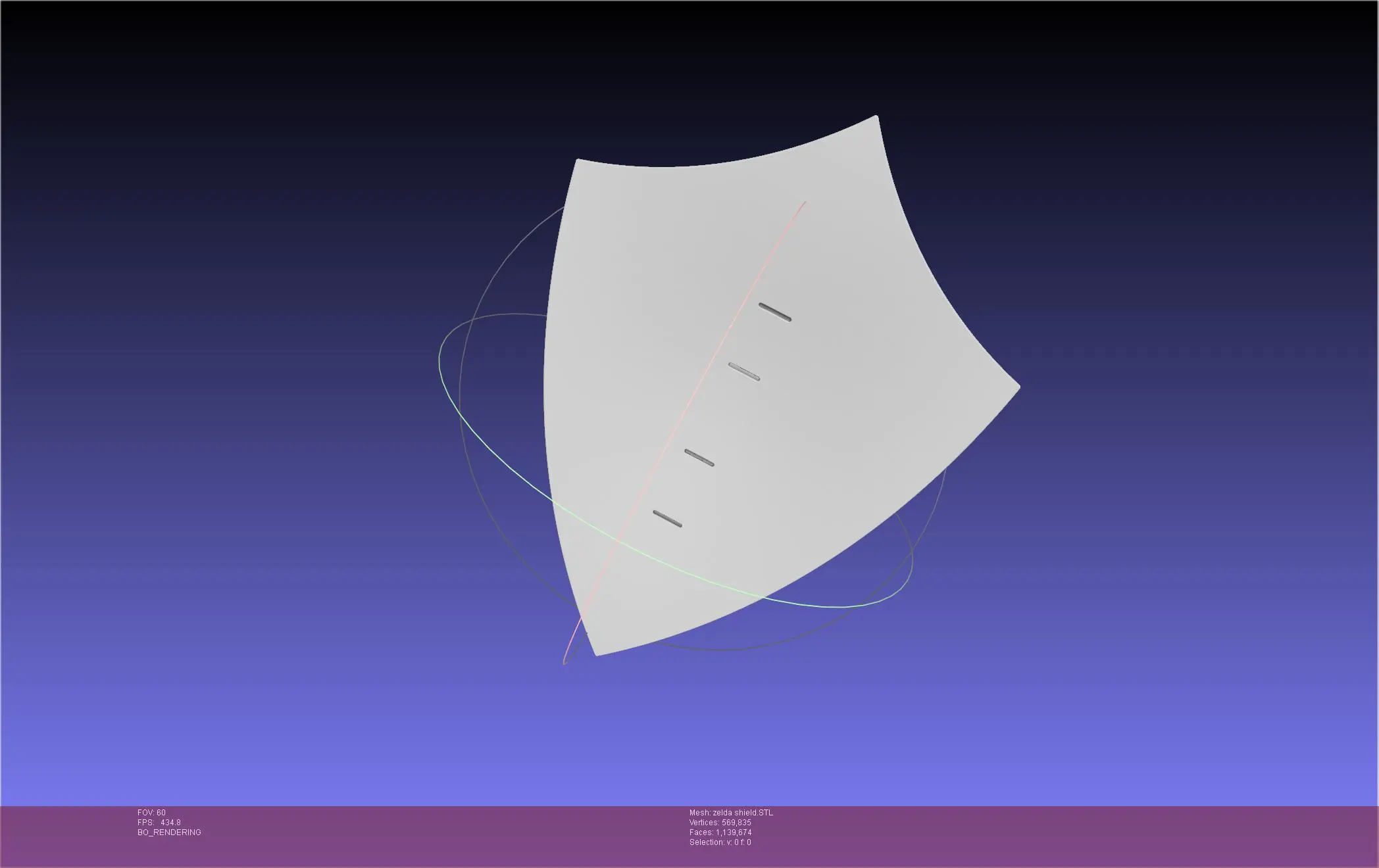Click the BO_RENDERING status text

pyautogui.click(x=169, y=832)
